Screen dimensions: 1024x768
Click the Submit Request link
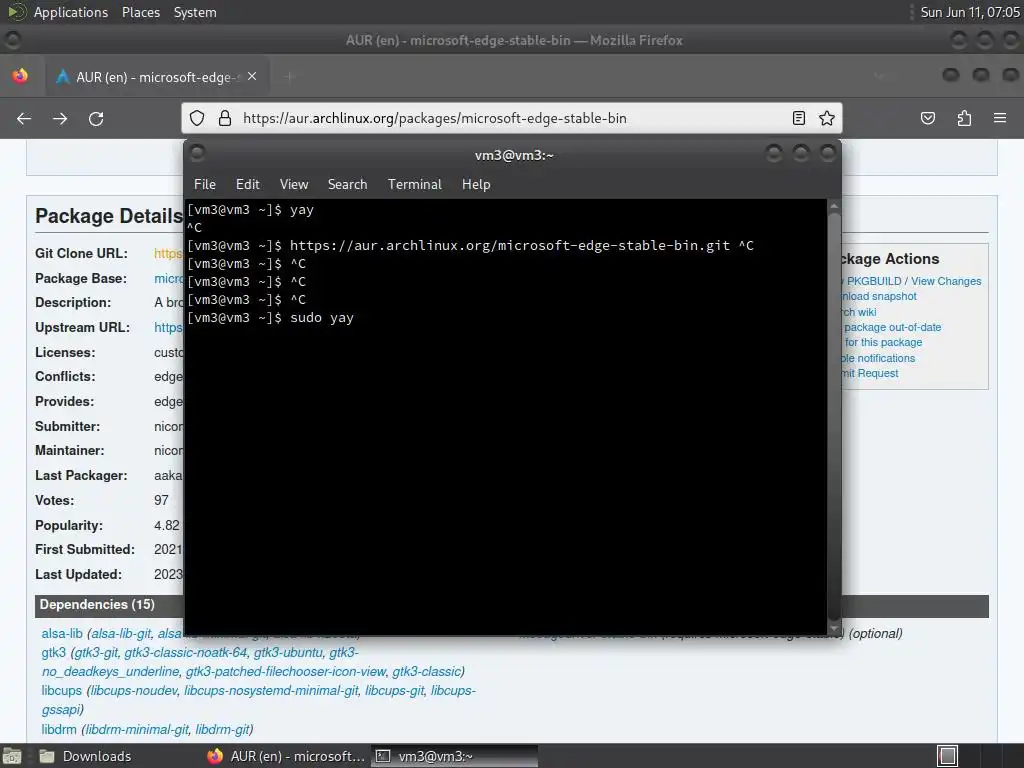pyautogui.click(x=871, y=373)
